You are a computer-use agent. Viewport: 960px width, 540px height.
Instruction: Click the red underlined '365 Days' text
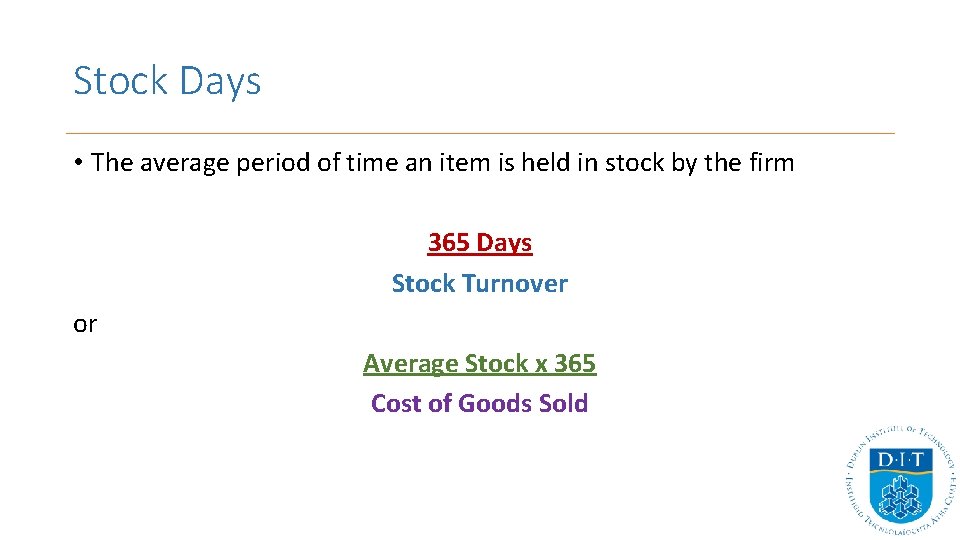(x=480, y=243)
